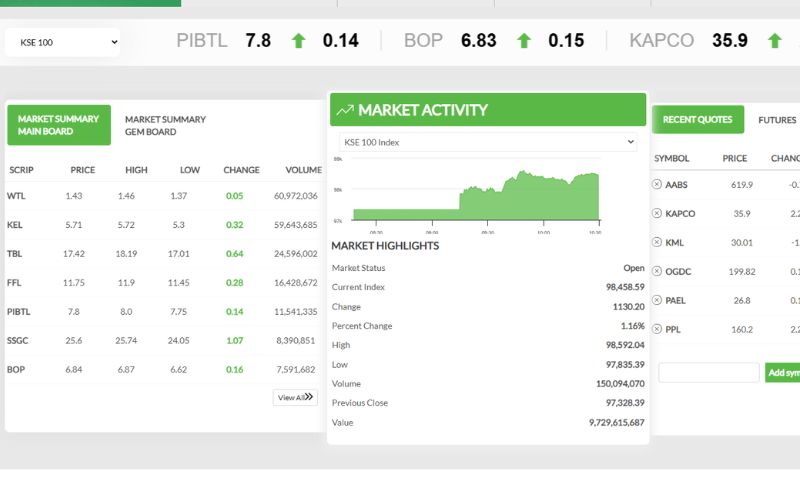This screenshot has width=800, height=480.
Task: Click the High value 98,592.04
Action: coord(625,345)
